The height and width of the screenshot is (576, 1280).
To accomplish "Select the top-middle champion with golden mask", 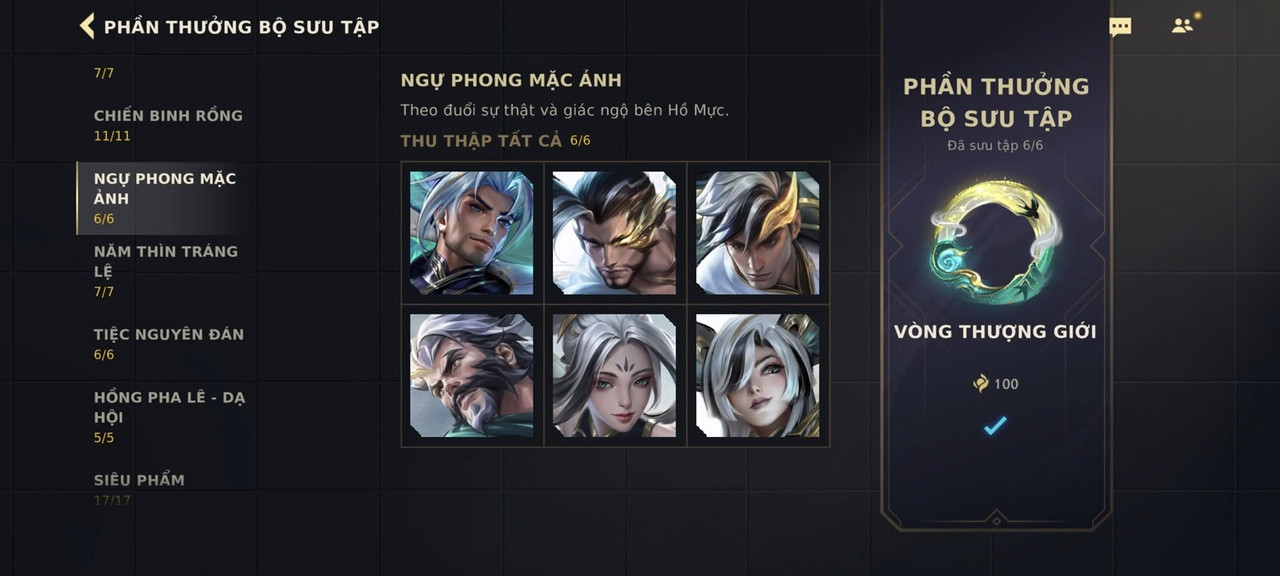I will pyautogui.click(x=614, y=233).
